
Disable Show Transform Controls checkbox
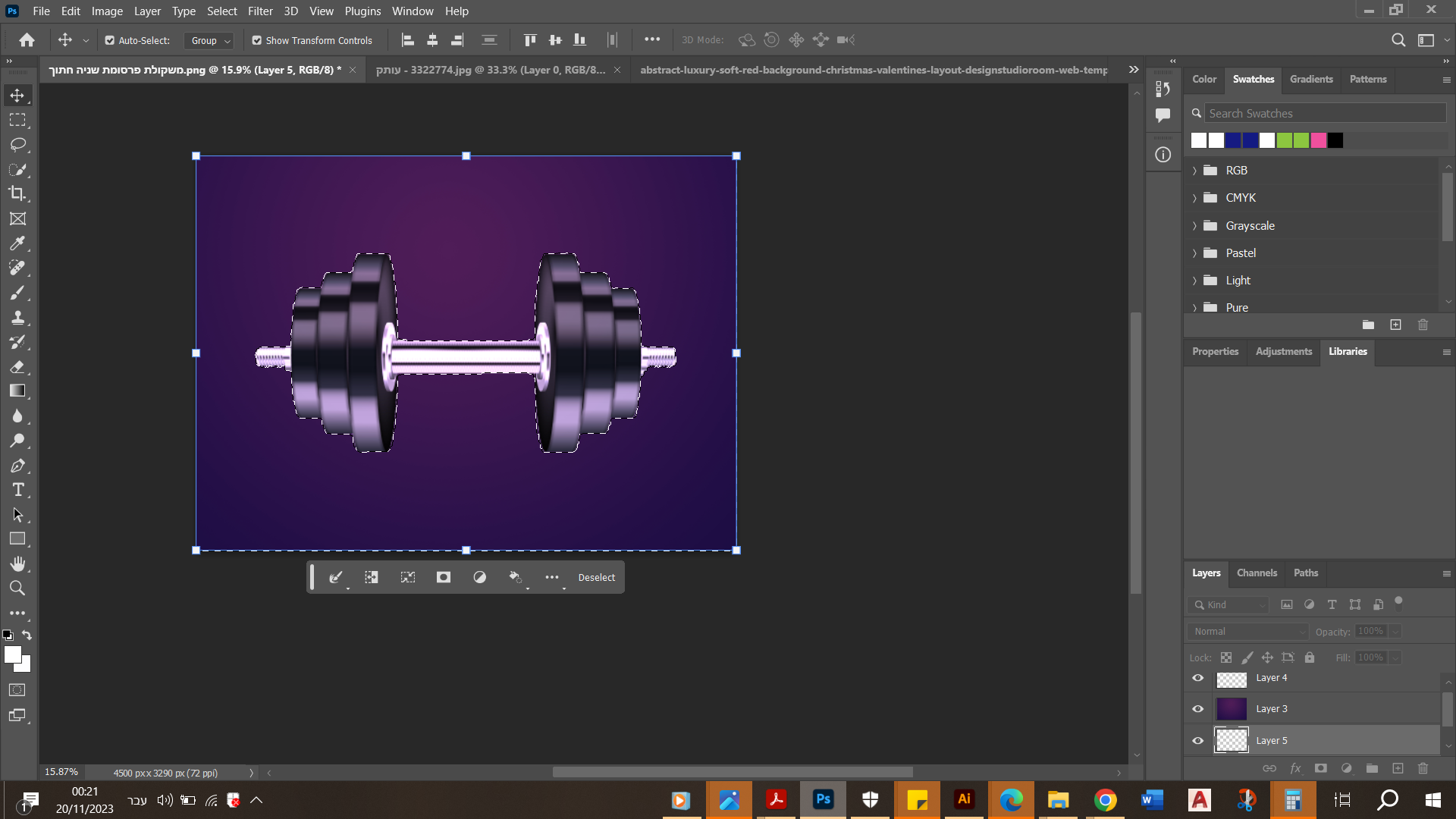(x=257, y=40)
